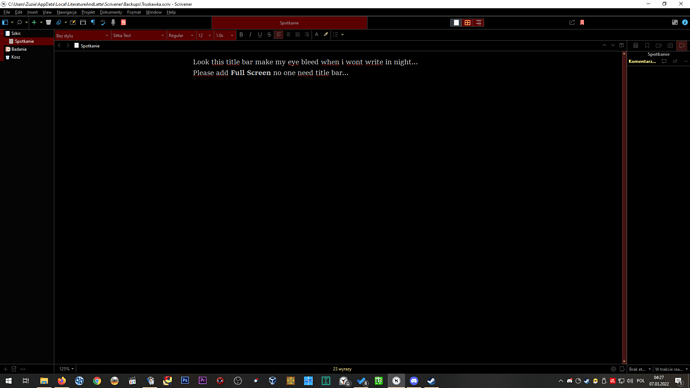690x388 pixels.
Task: Open the Quick Reference pencil icon
Action: [x=73, y=22]
